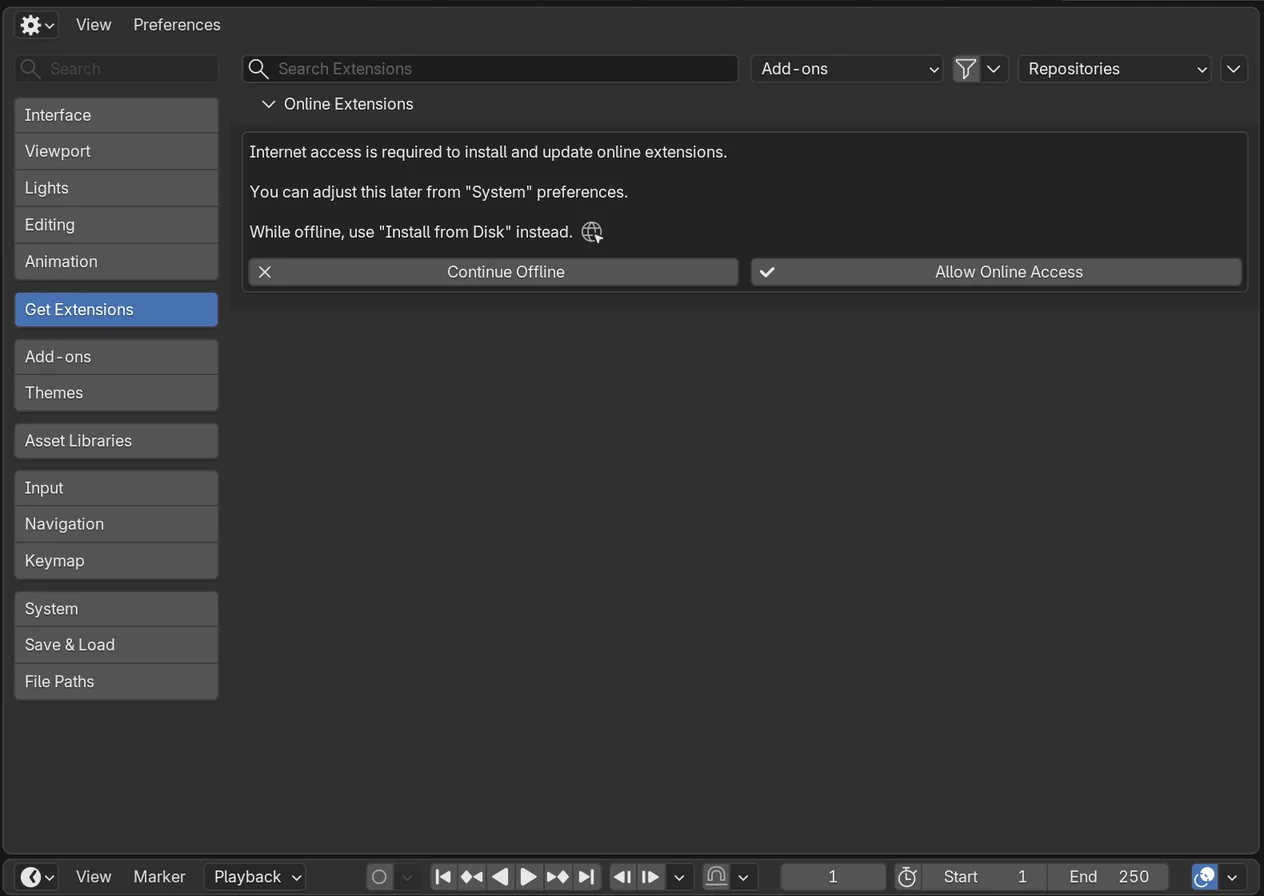Focus the sidebar Search field
This screenshot has height=896, width=1264.
pos(116,69)
